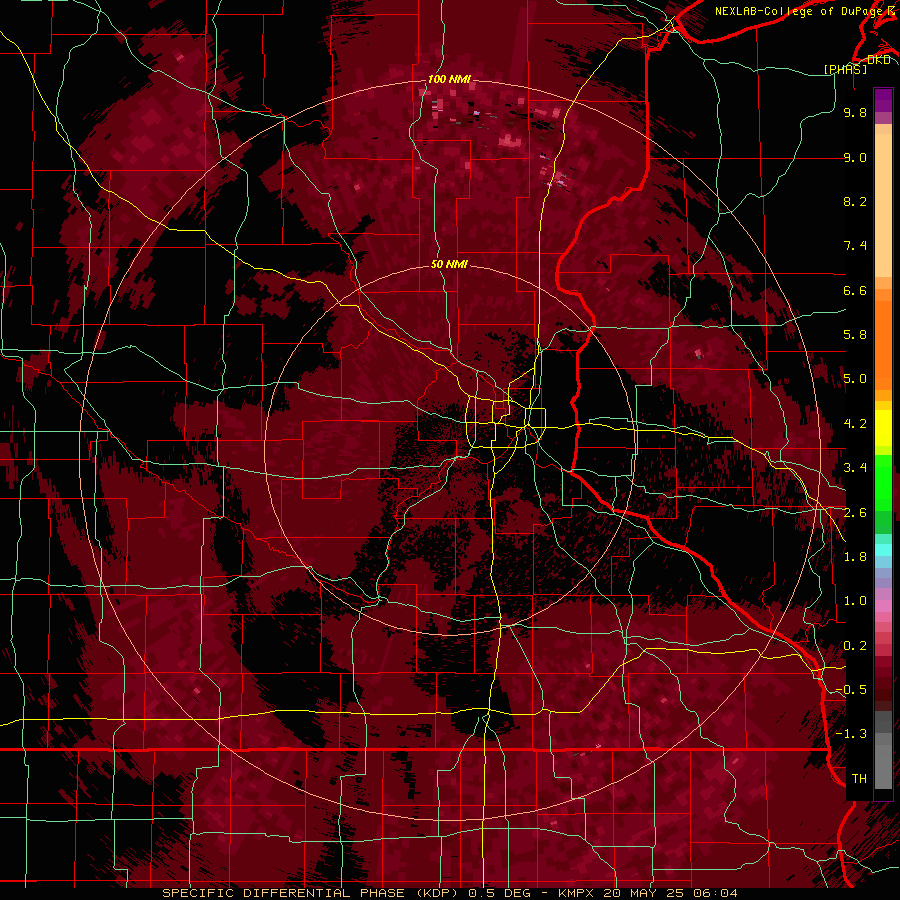Click the 1.0 value on the color scale
The height and width of the screenshot is (900, 900).
click(855, 601)
